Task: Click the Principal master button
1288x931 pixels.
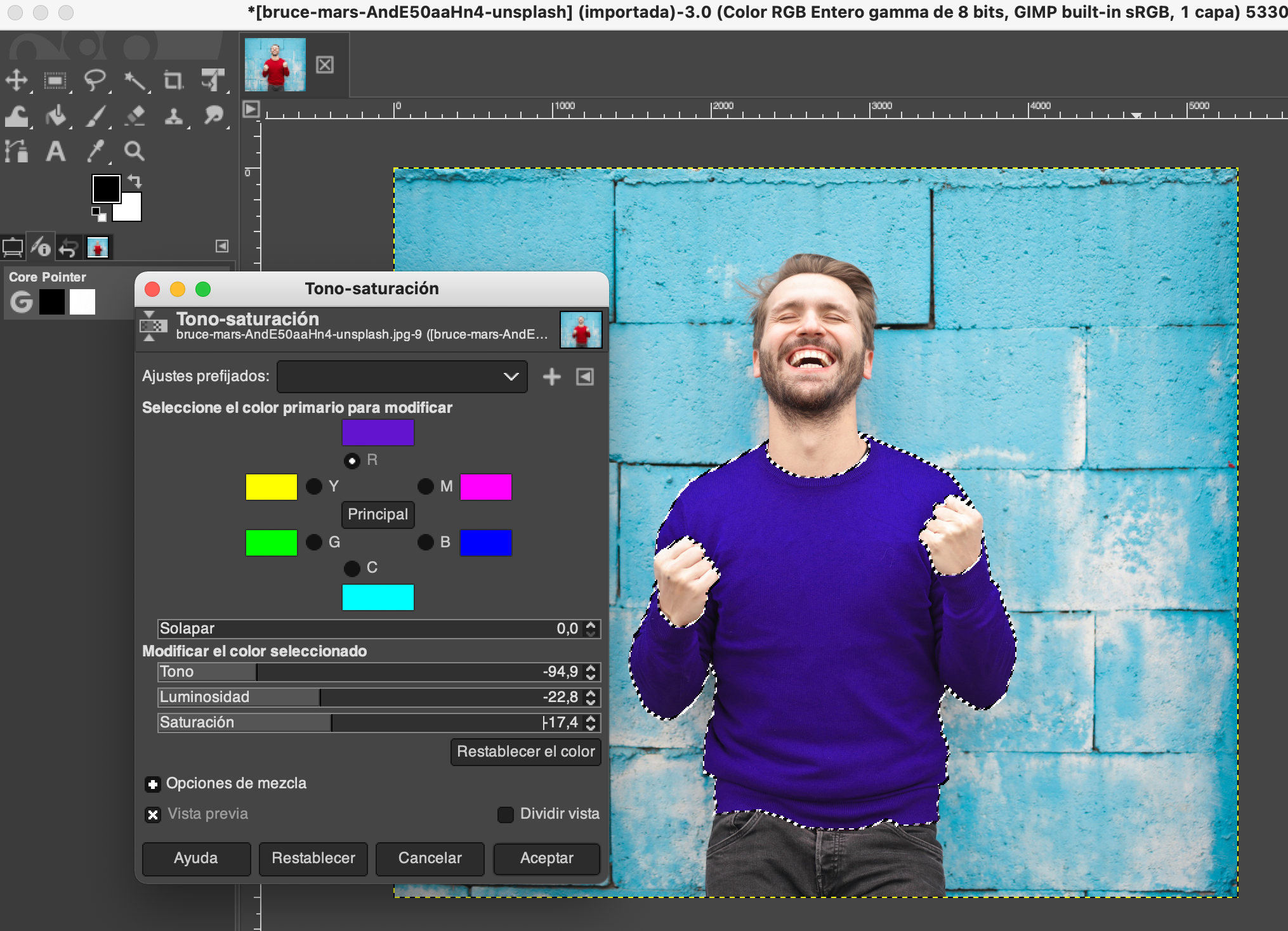Action: [378, 514]
